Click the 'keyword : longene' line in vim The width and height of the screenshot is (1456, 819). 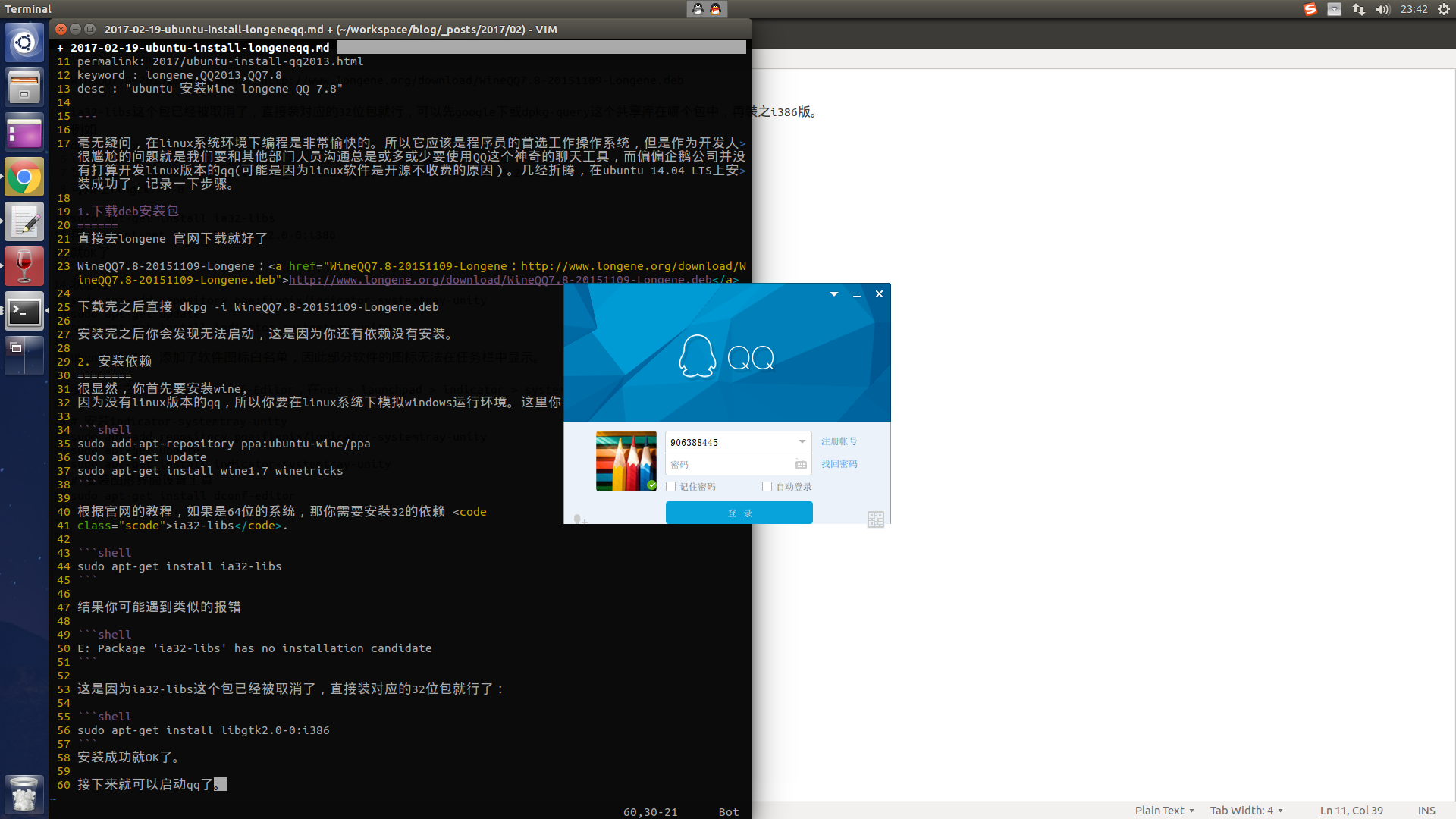pyautogui.click(x=180, y=75)
